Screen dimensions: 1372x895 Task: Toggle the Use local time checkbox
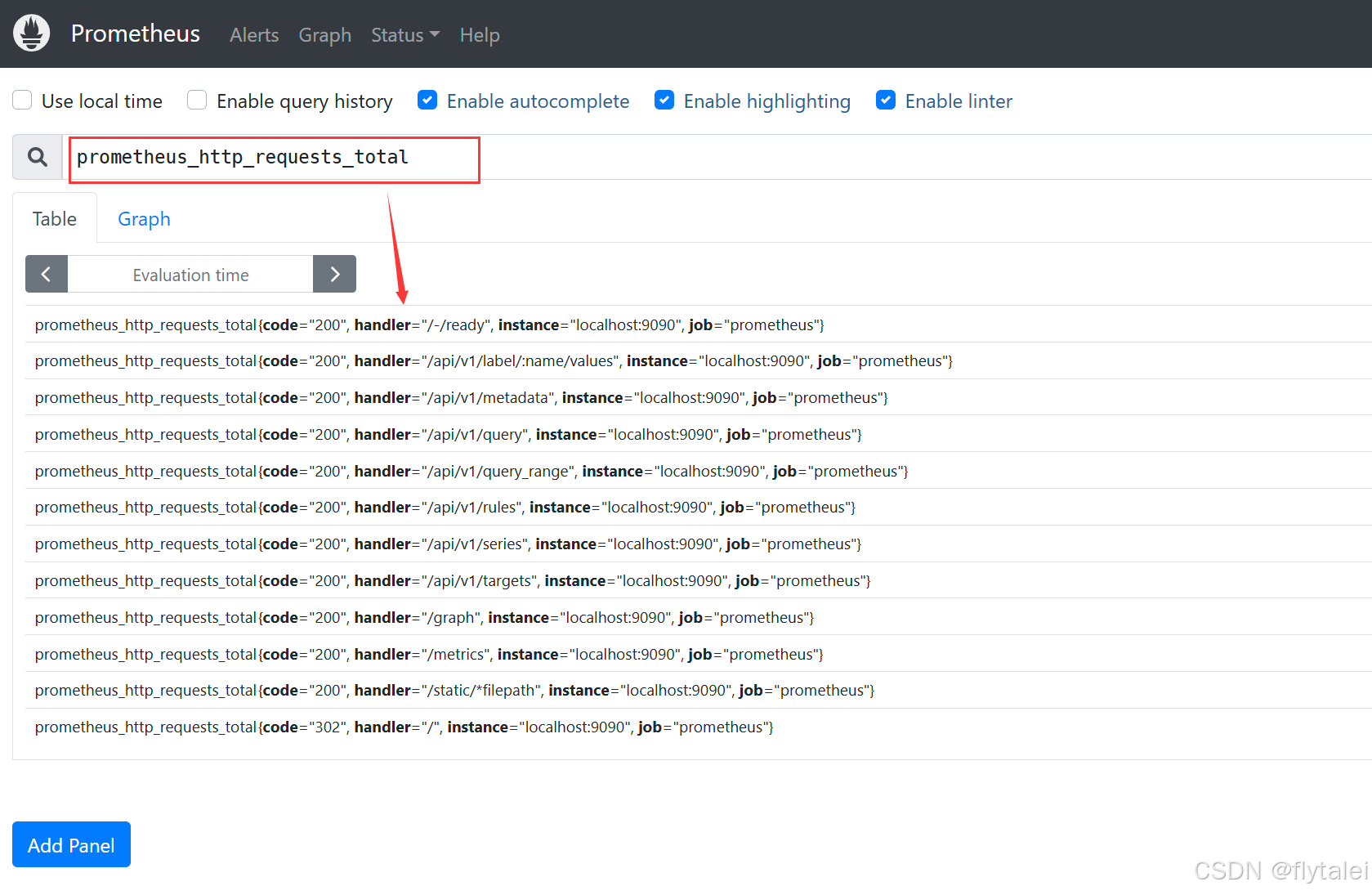tap(23, 101)
